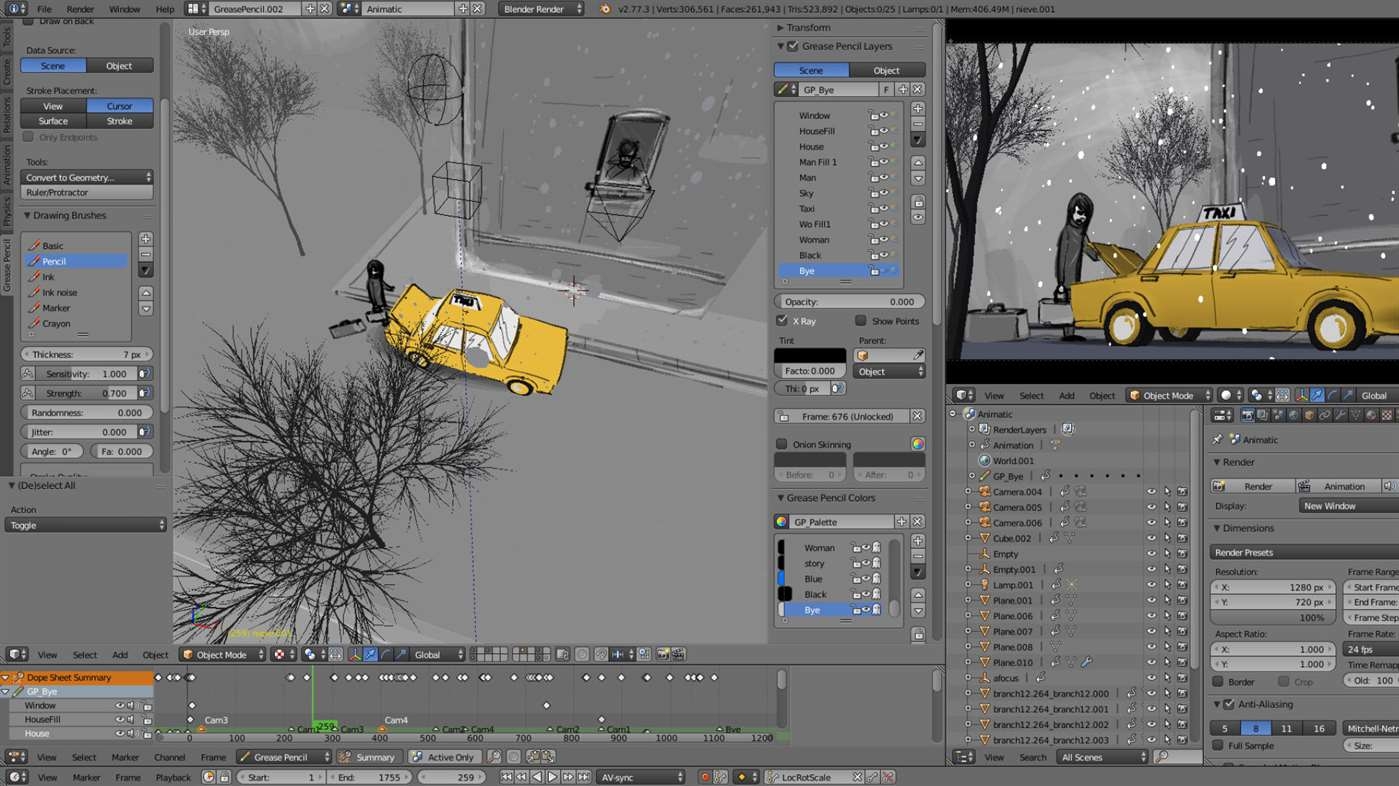Toggle the restrict-render icon for Lamp.001
Viewport: 1399px width, 786px height.
pyautogui.click(x=1181, y=585)
